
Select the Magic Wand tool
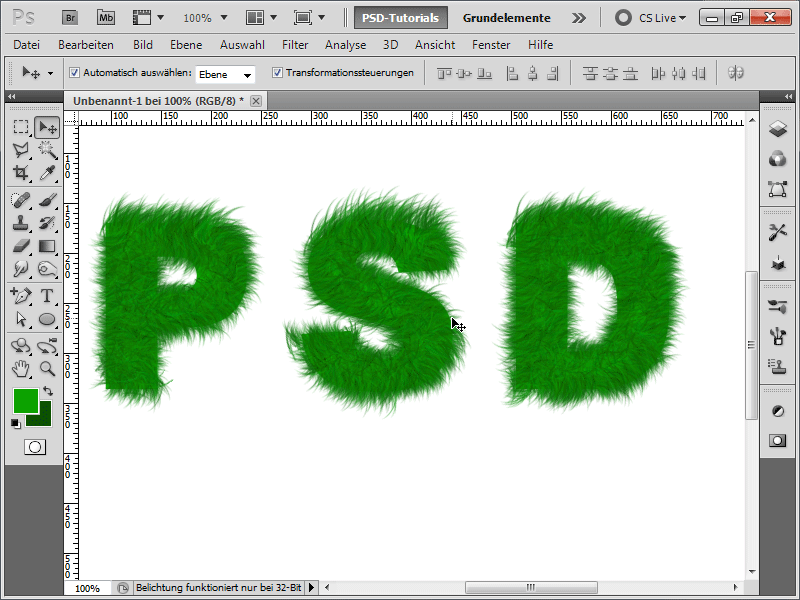coord(47,149)
